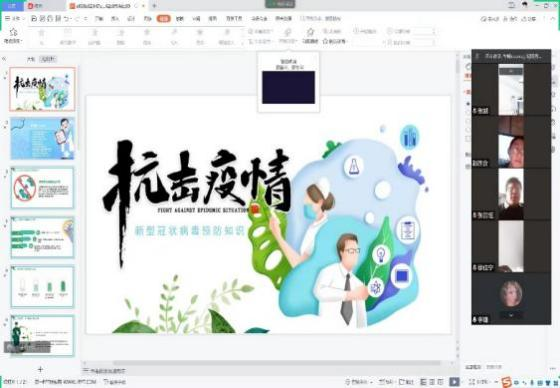
Task: Select the highlighted orange ribbon tab
Action: coord(164,19)
